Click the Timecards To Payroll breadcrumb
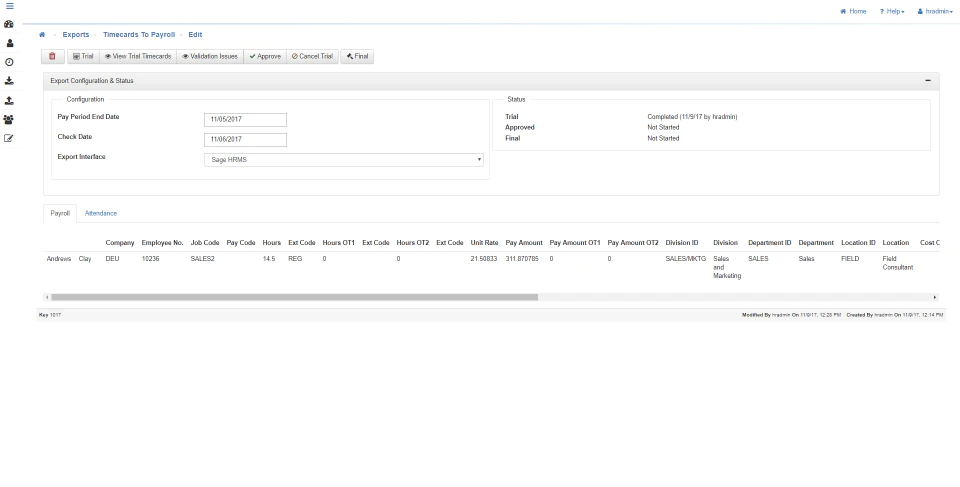The width and height of the screenshot is (960, 487). (139, 35)
